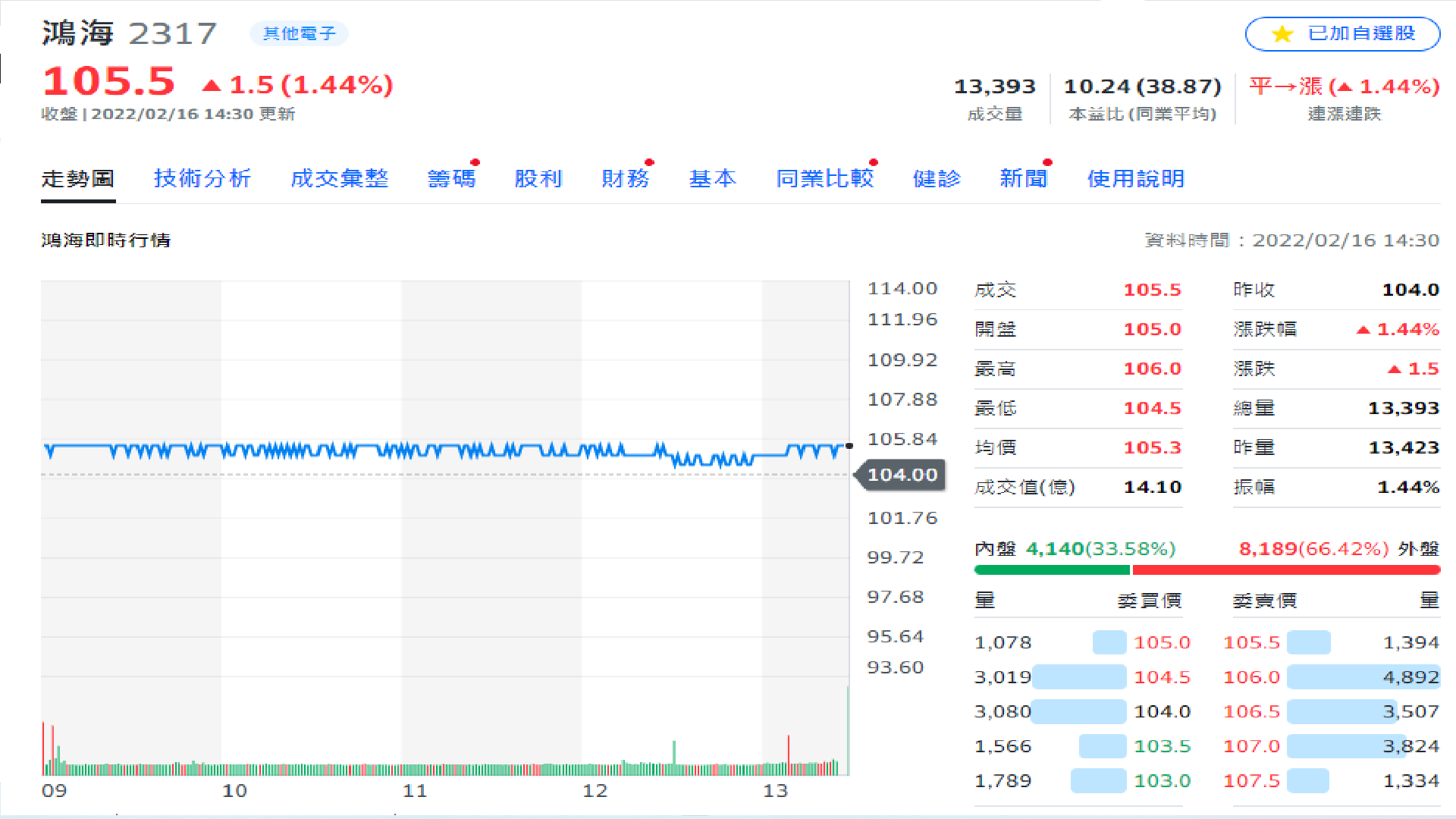
Task: Click the 最高 value 106.0 in quote table
Action: point(1152,369)
